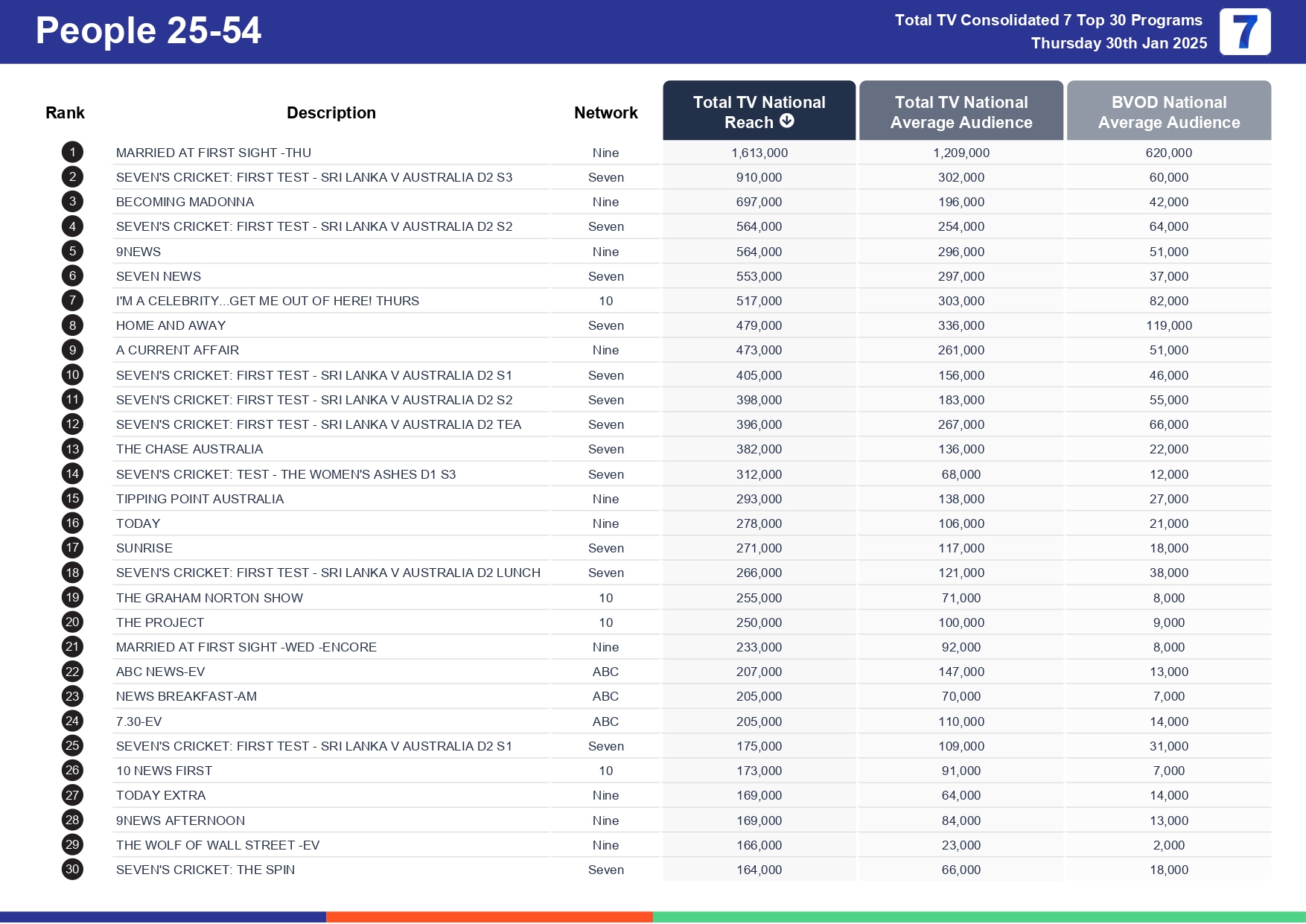Image resolution: width=1306 pixels, height=924 pixels.
Task: Select the rank 1 badge
Action: [x=71, y=152]
